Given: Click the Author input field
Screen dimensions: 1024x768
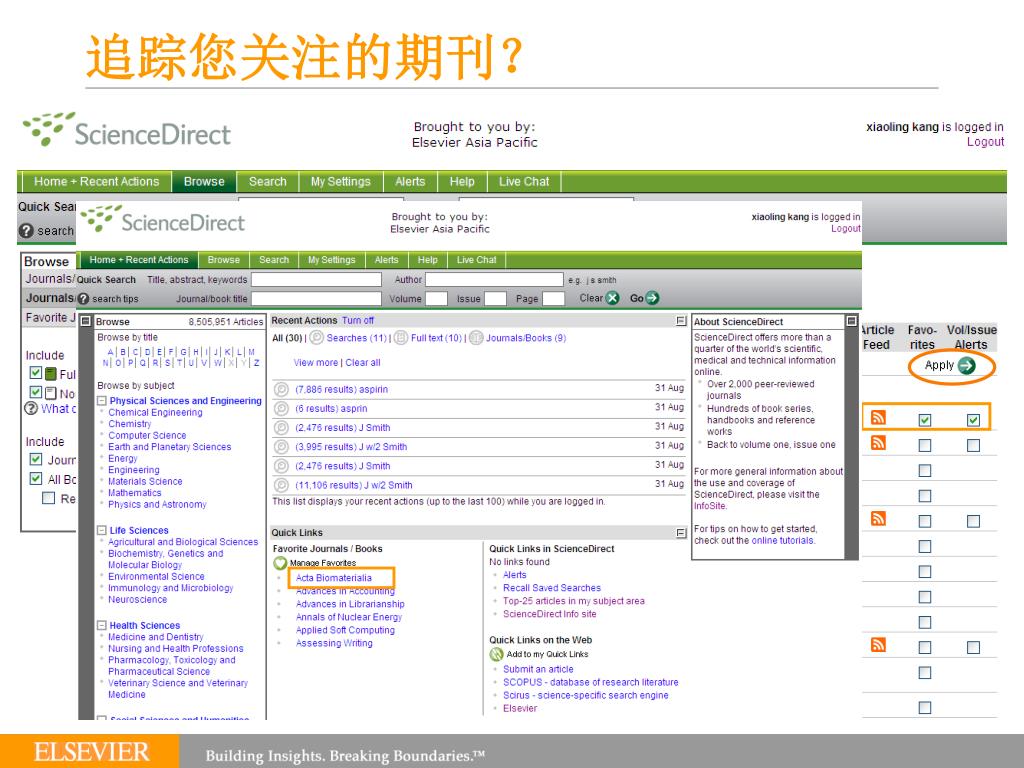Looking at the screenshot, I should [x=494, y=280].
